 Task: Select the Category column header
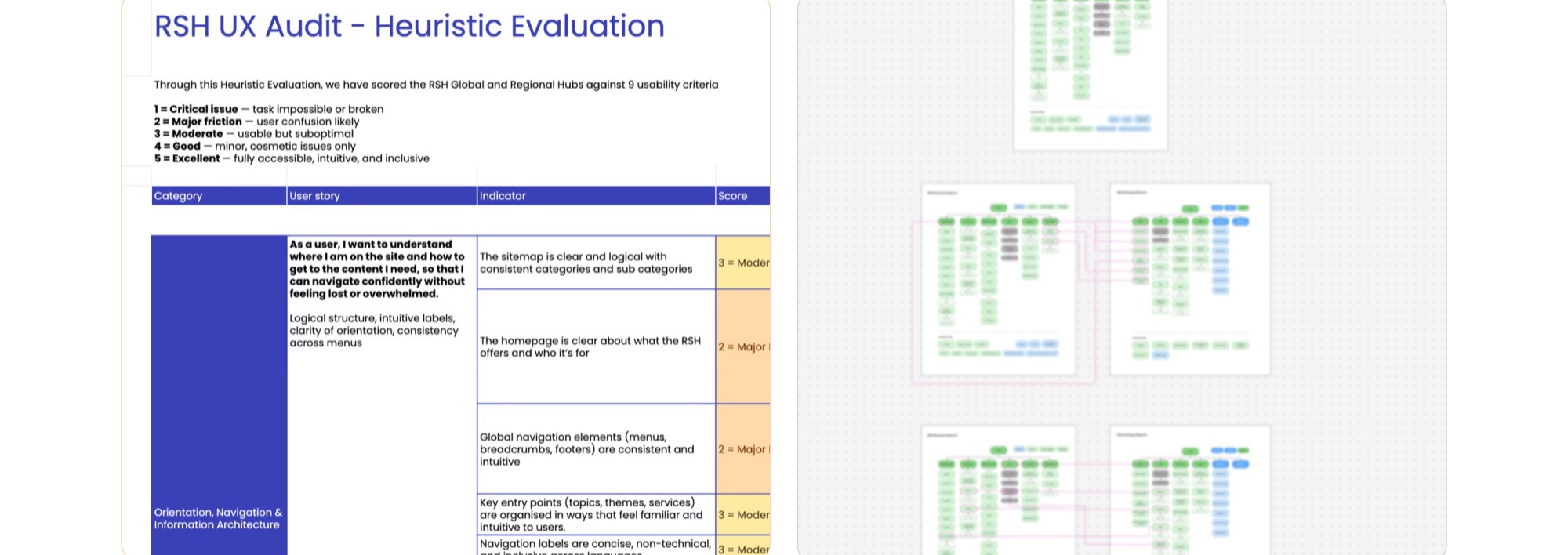pos(219,196)
